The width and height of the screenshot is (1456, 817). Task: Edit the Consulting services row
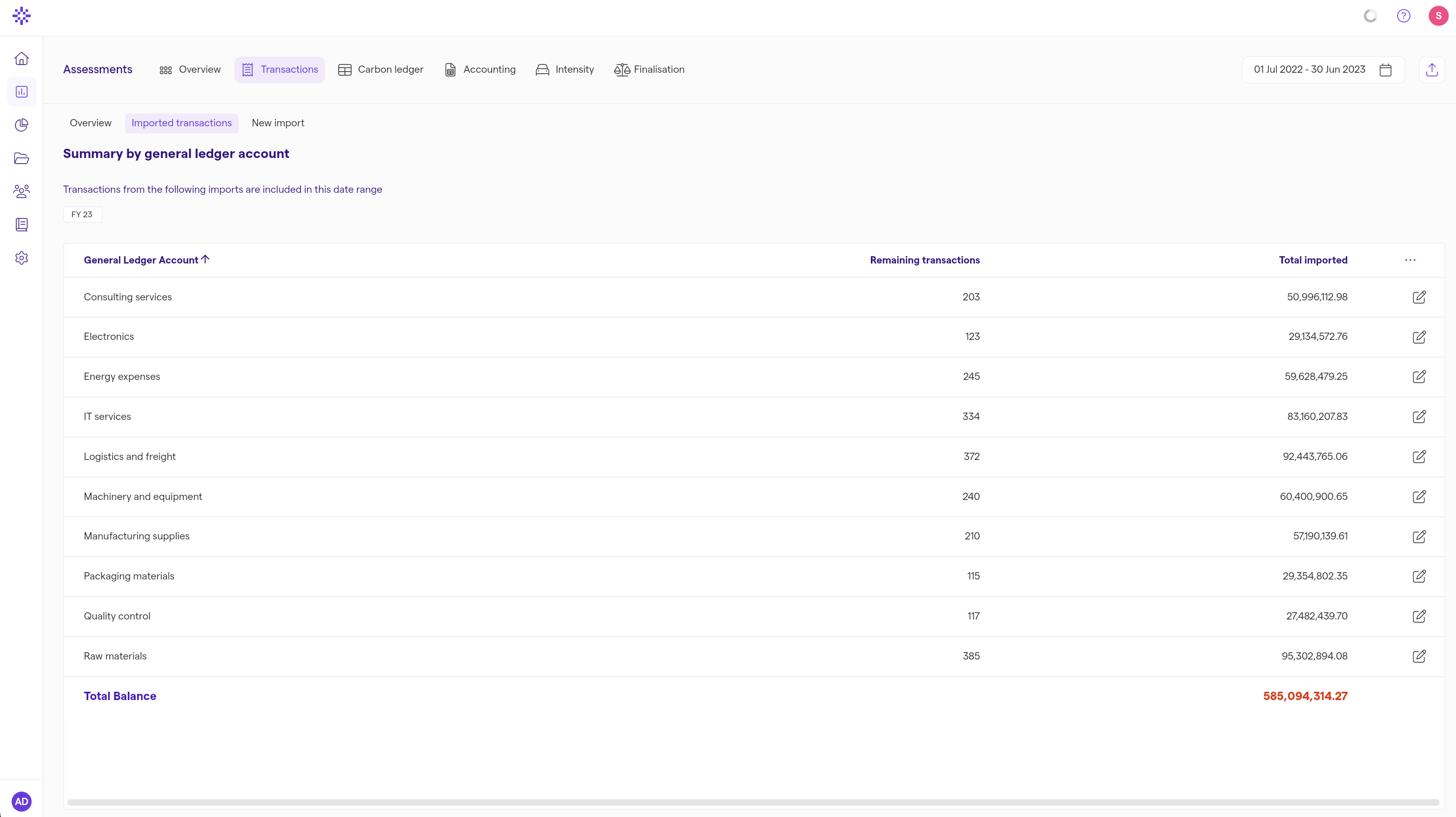[x=1419, y=297]
